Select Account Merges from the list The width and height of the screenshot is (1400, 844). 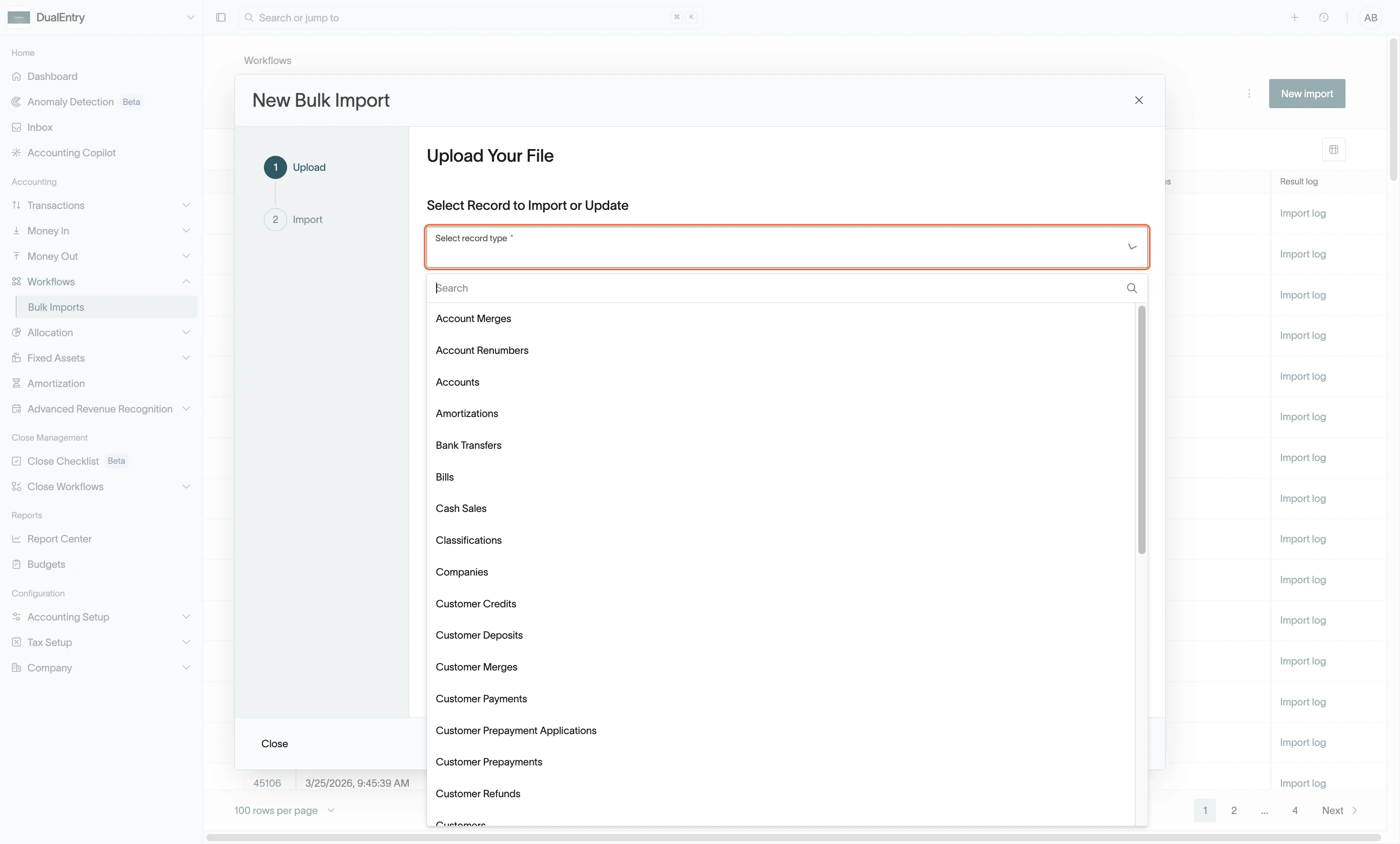(781, 319)
